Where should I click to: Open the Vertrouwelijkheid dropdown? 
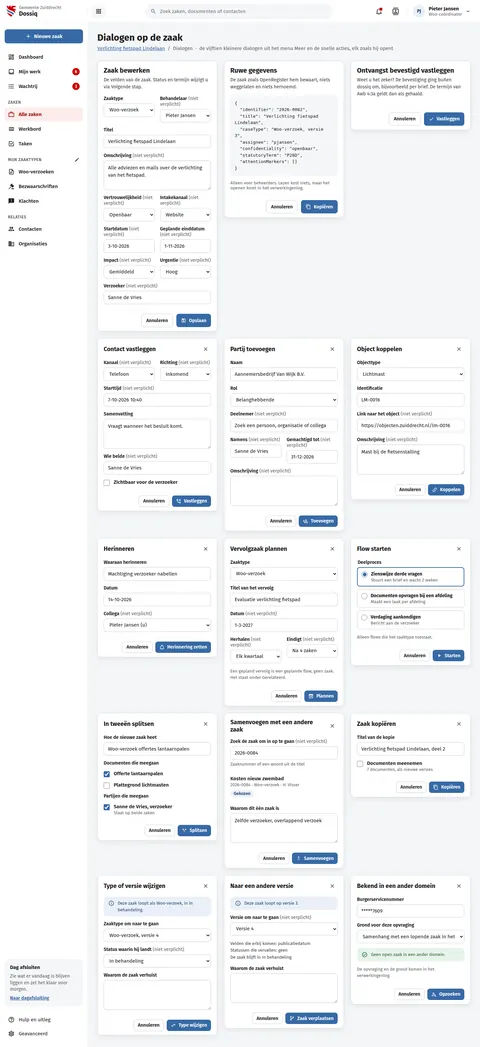click(x=130, y=215)
